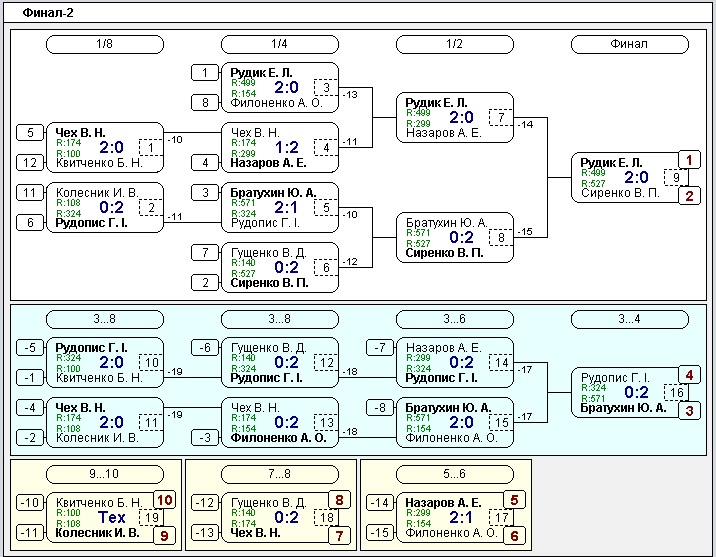Select Чех В. Н. in the 7...8 match

[x=255, y=533]
